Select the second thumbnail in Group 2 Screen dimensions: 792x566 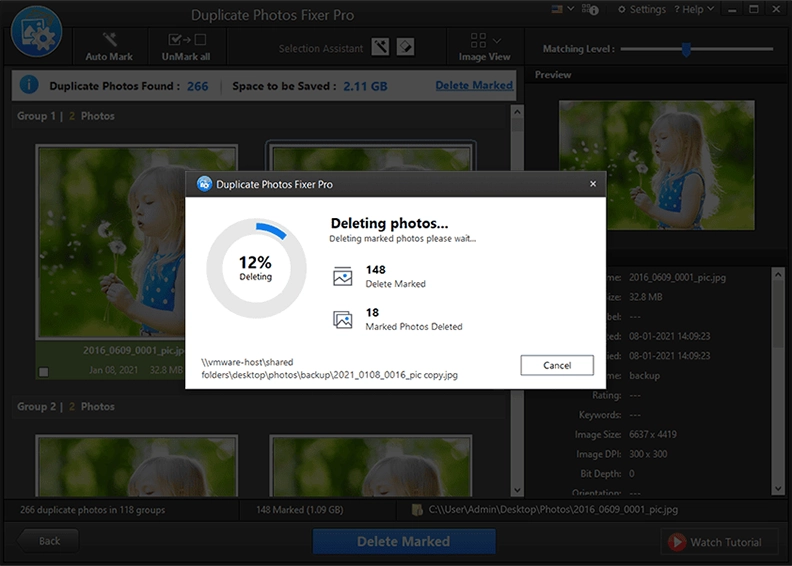click(371, 466)
